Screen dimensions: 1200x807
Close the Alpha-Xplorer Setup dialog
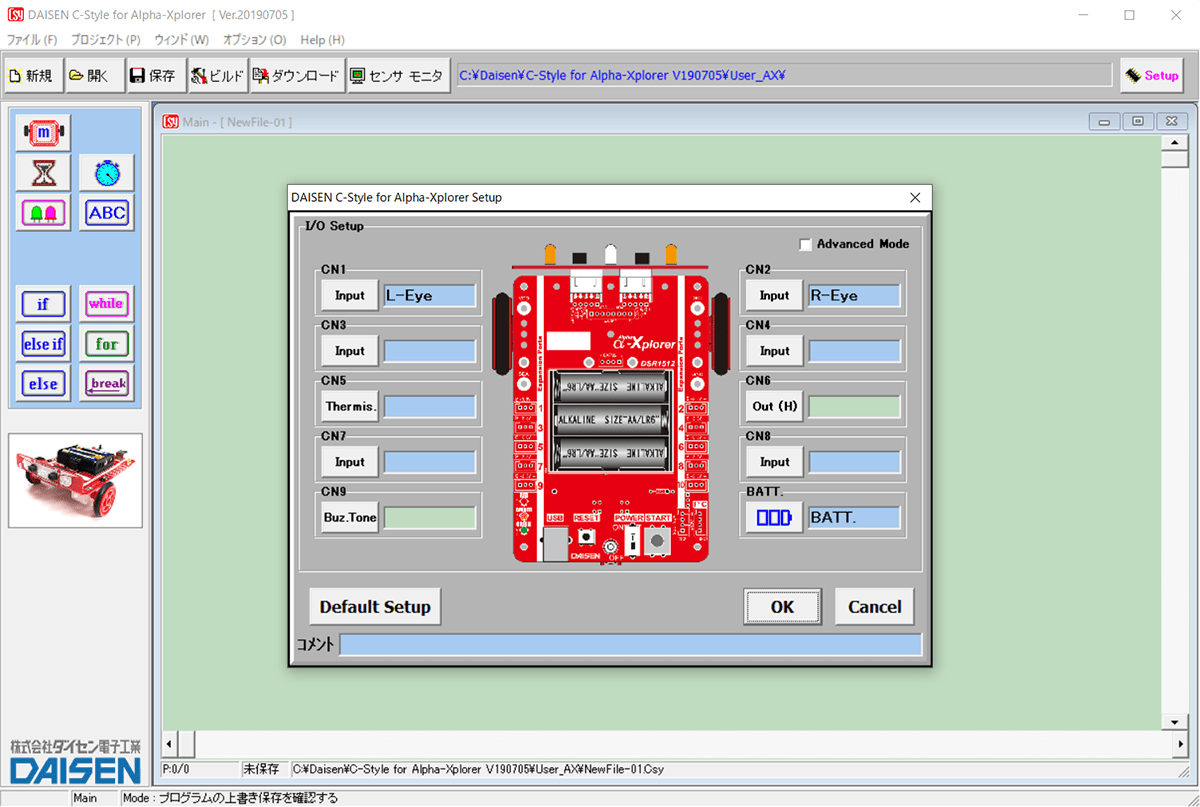pyautogui.click(x=914, y=198)
